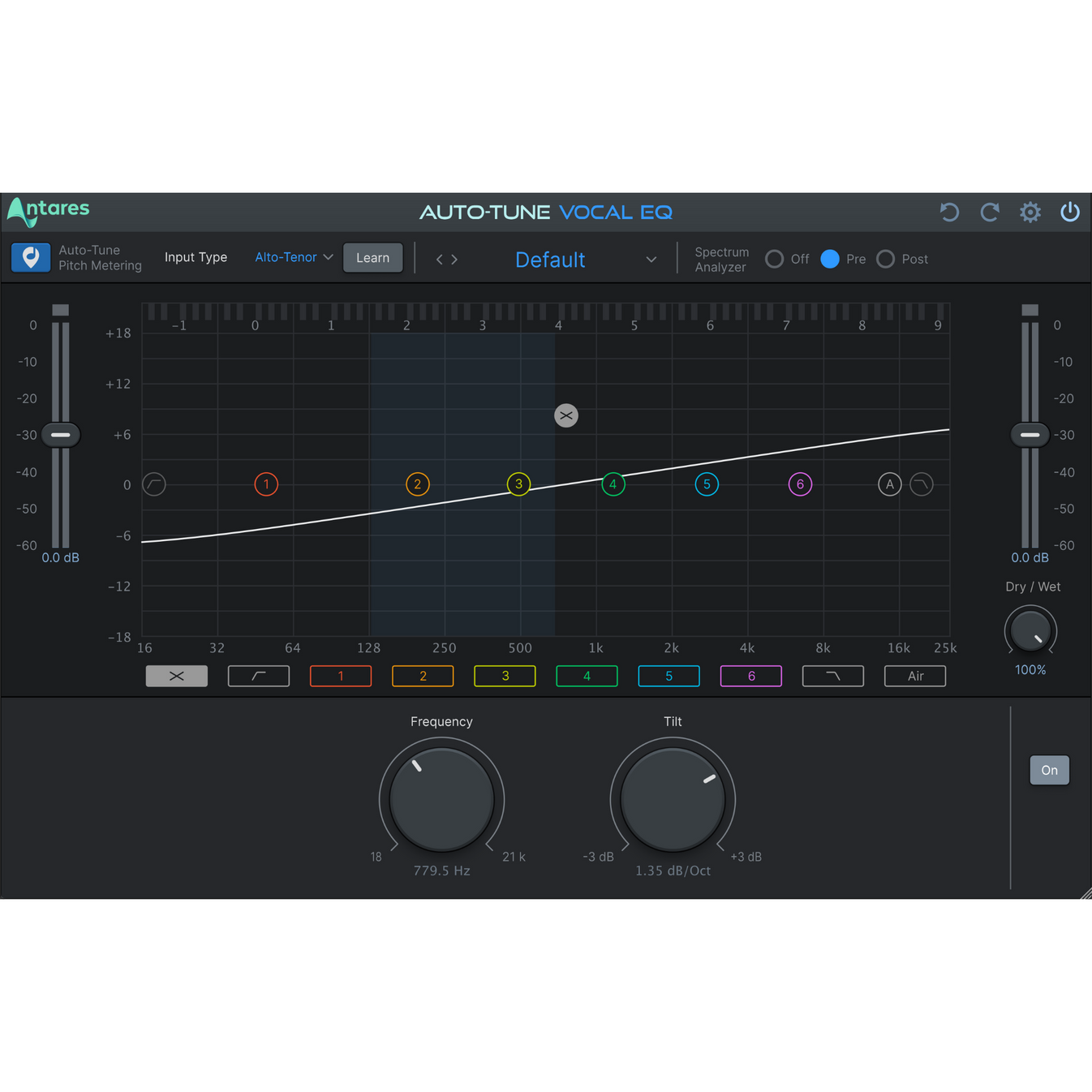
Task: Click the On button near the Tilt knob
Action: (1049, 770)
